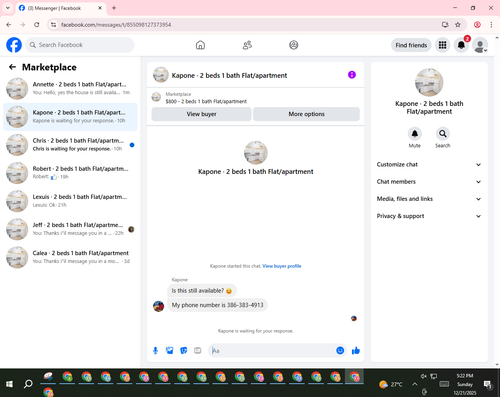Expand Privacy & support section
Viewport: 500px width, 397px height.
pos(429,216)
